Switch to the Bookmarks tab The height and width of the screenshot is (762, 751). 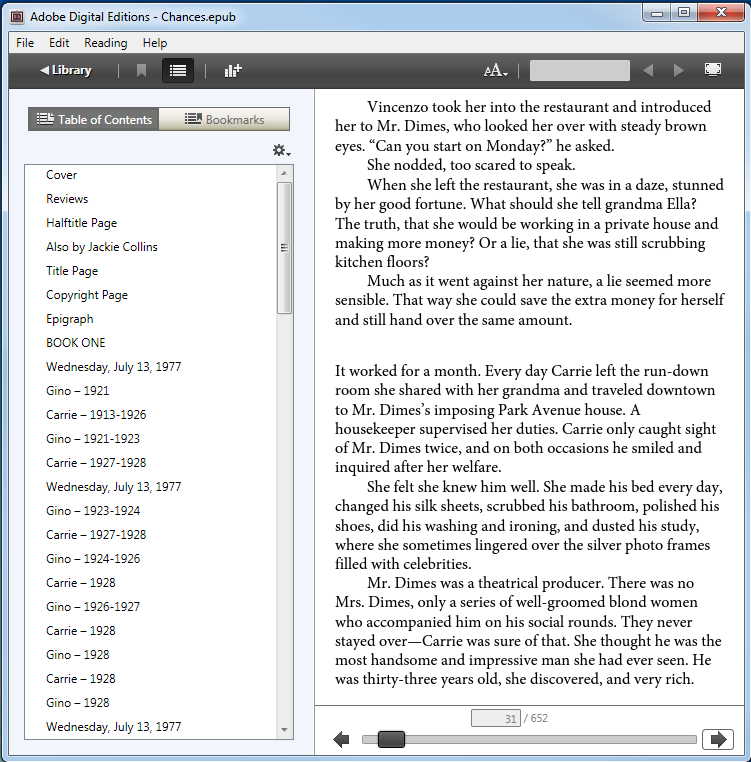[225, 120]
